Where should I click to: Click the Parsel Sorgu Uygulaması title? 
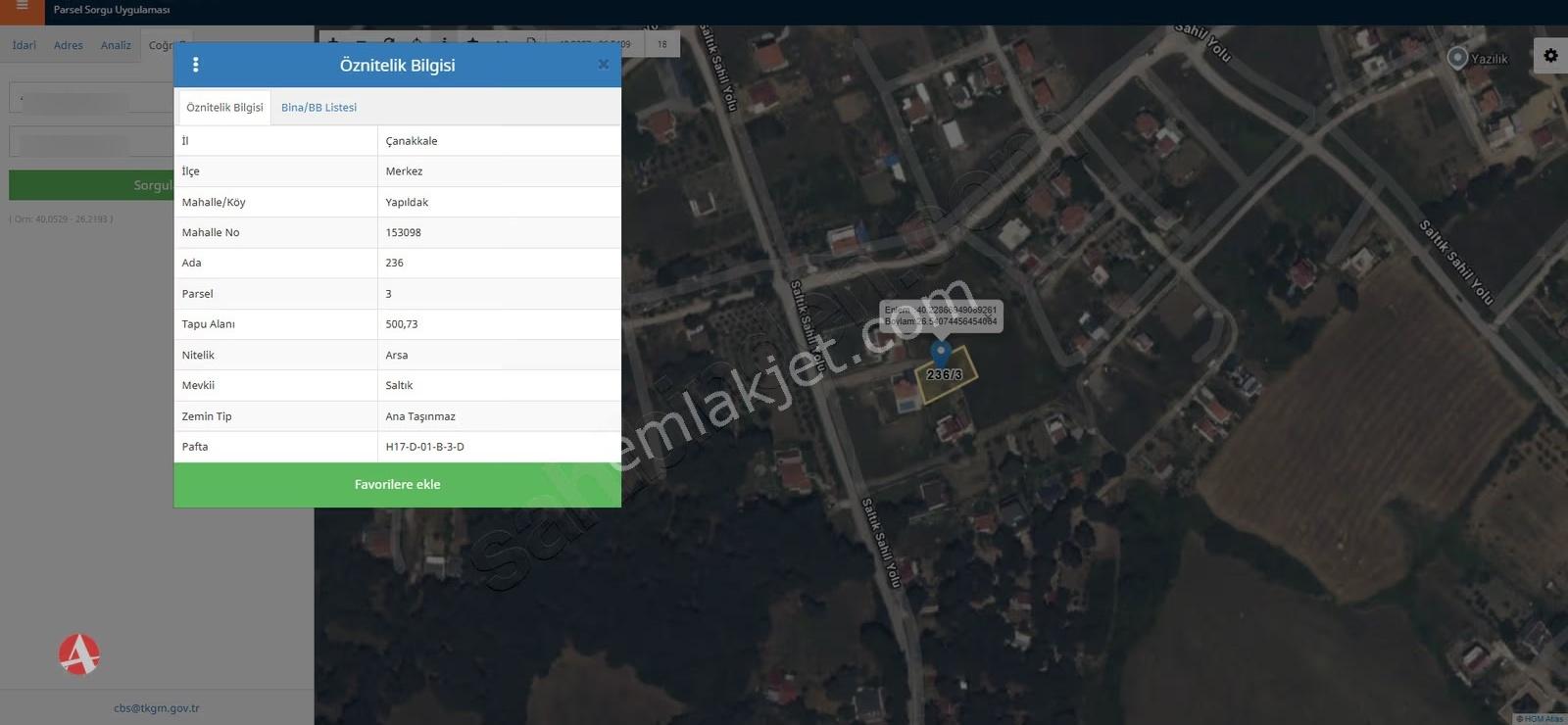(112, 10)
